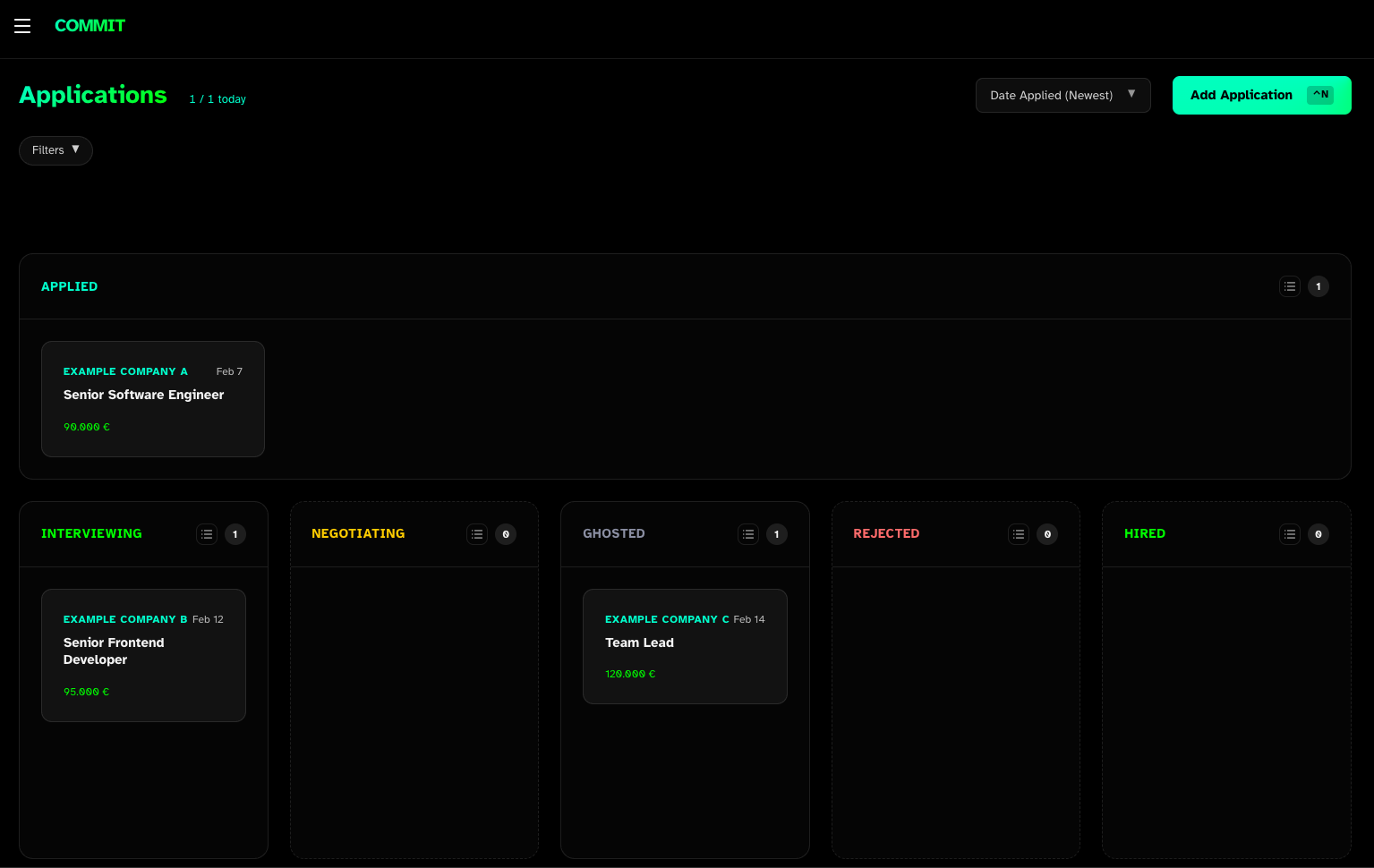The height and width of the screenshot is (868, 1374).
Task: Click the COMMIT logo link
Action: pyautogui.click(x=90, y=26)
